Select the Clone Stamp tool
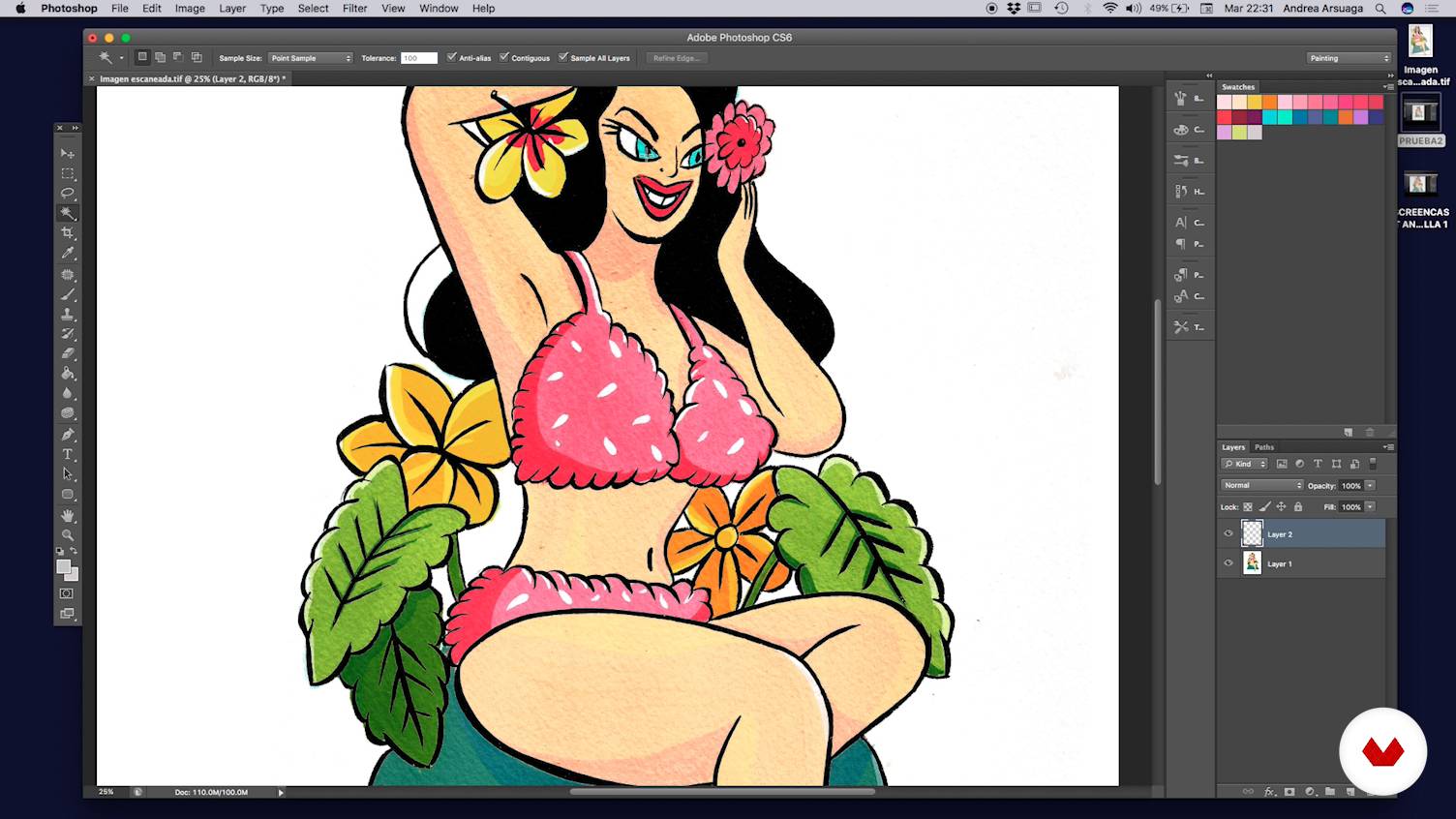 67,314
